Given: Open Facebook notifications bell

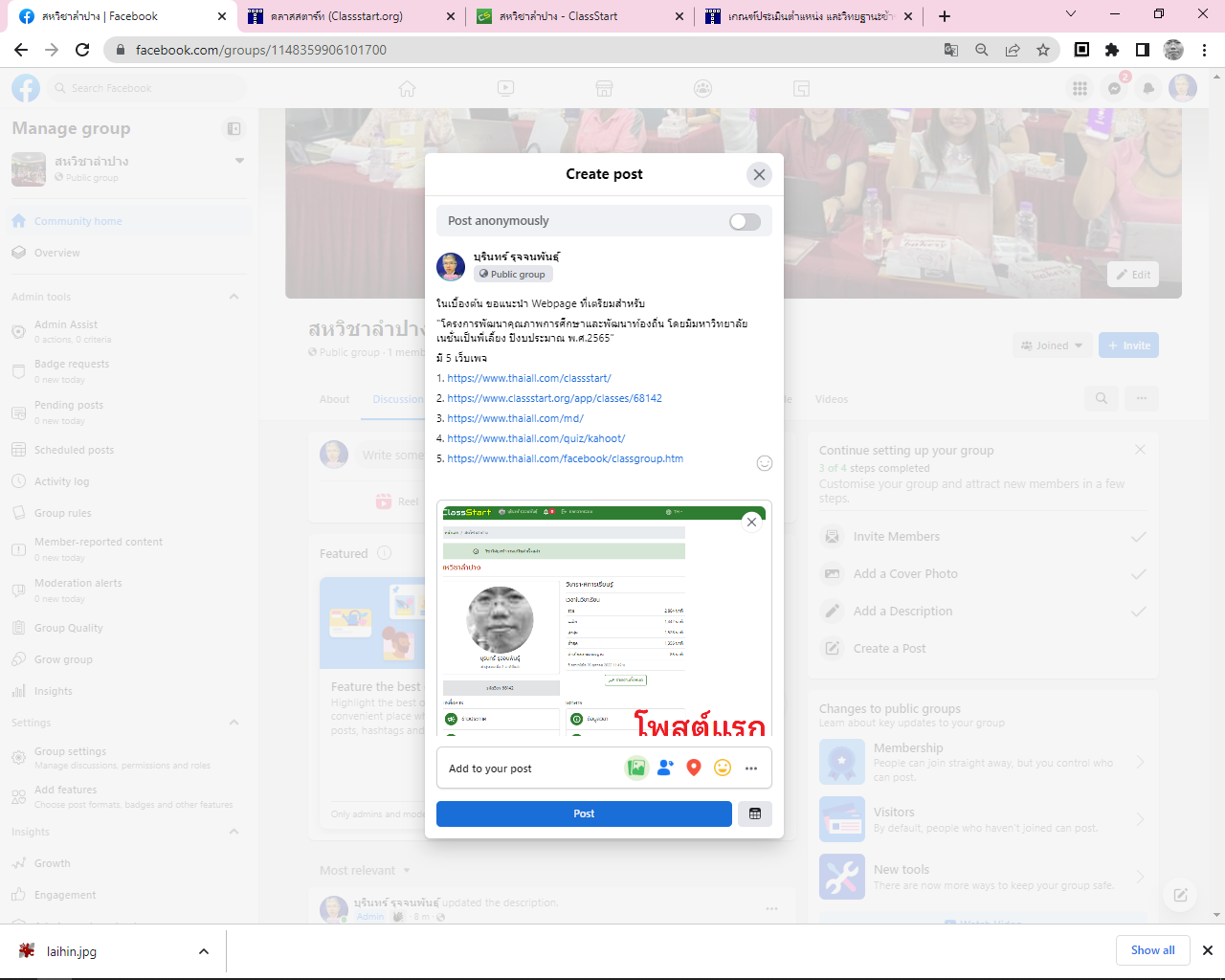Looking at the screenshot, I should 1148,88.
